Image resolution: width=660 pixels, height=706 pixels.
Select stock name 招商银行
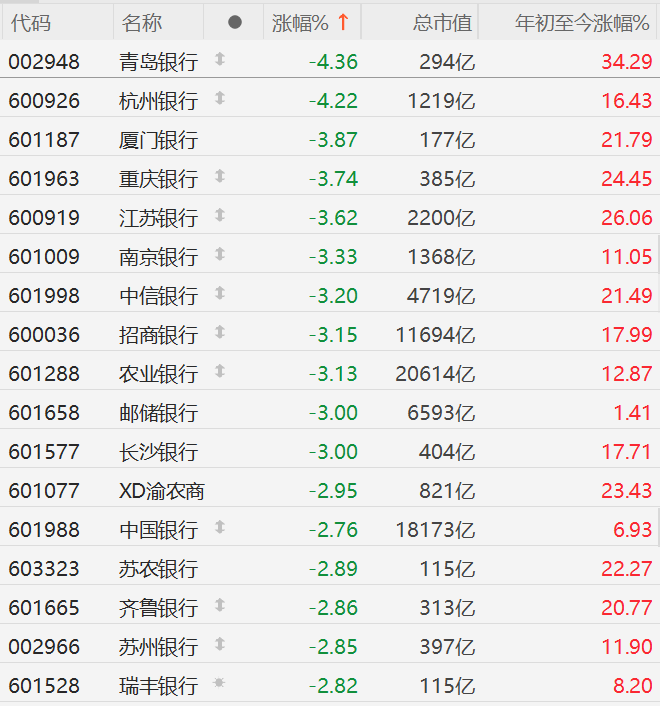click(158, 335)
